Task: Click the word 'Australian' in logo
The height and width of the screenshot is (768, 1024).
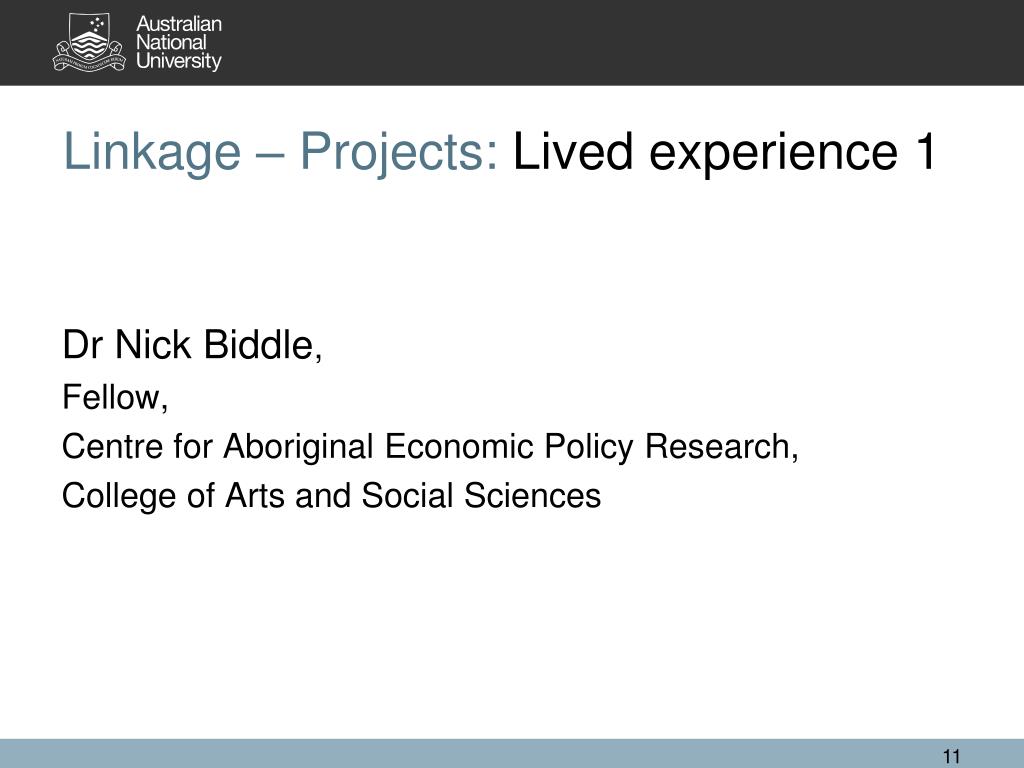Action: [x=179, y=24]
